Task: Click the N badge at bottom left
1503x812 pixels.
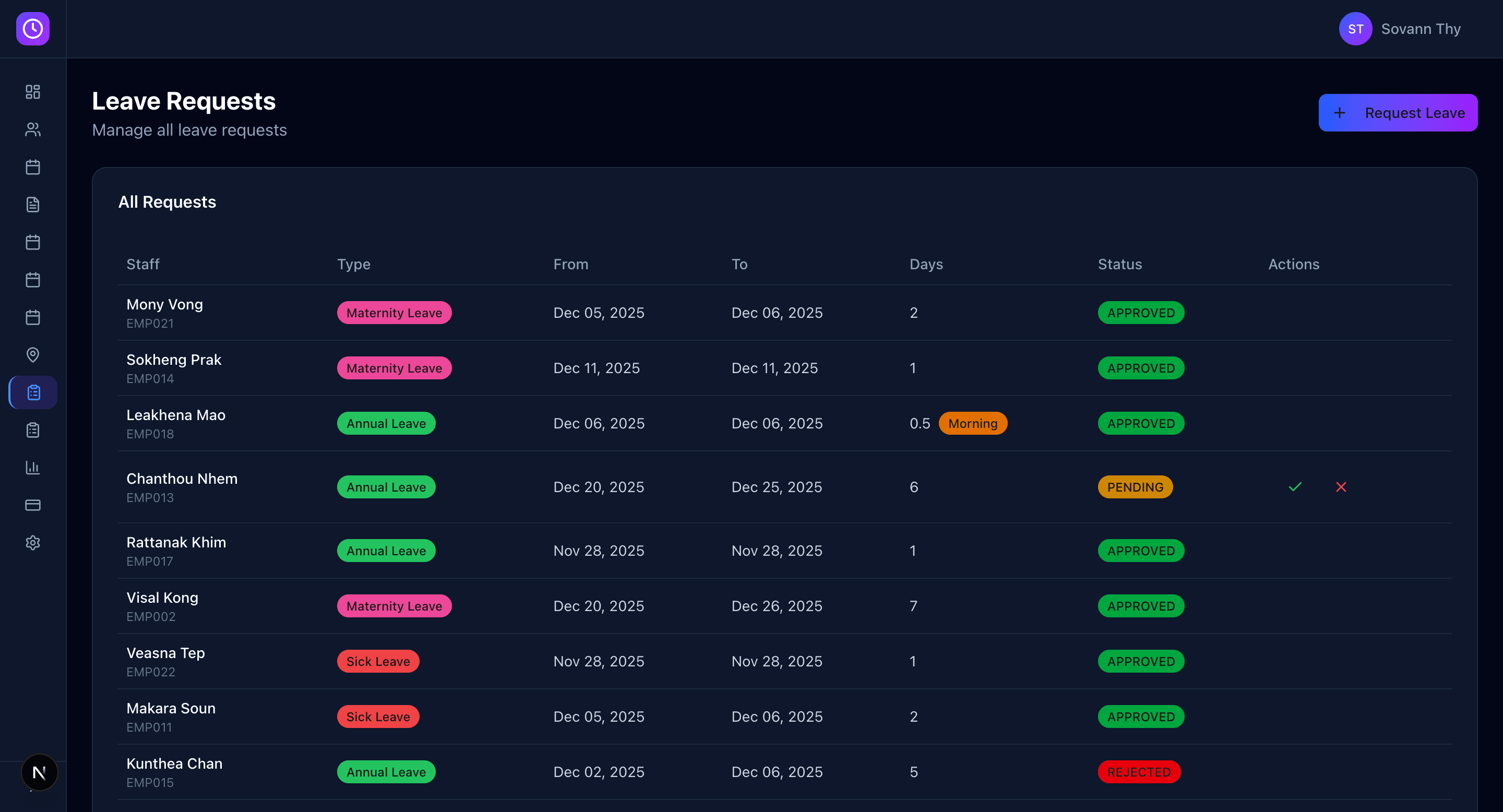Action: (x=39, y=772)
